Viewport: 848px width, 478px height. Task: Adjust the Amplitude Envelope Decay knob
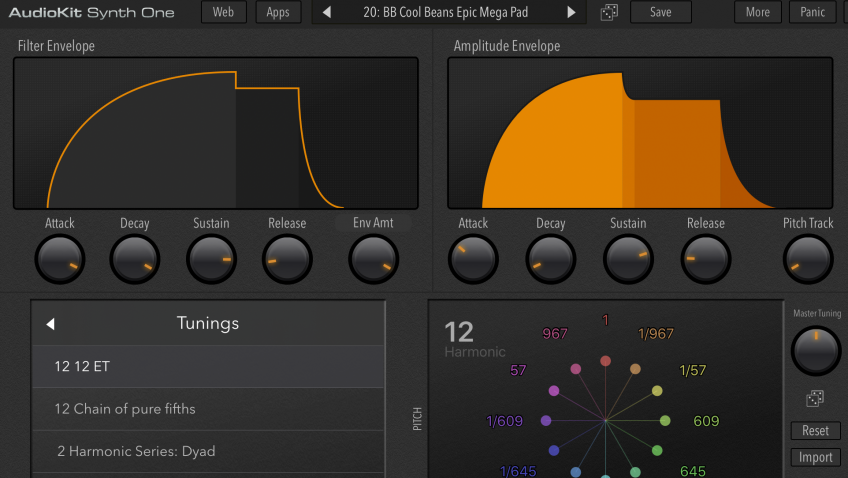pyautogui.click(x=551, y=259)
